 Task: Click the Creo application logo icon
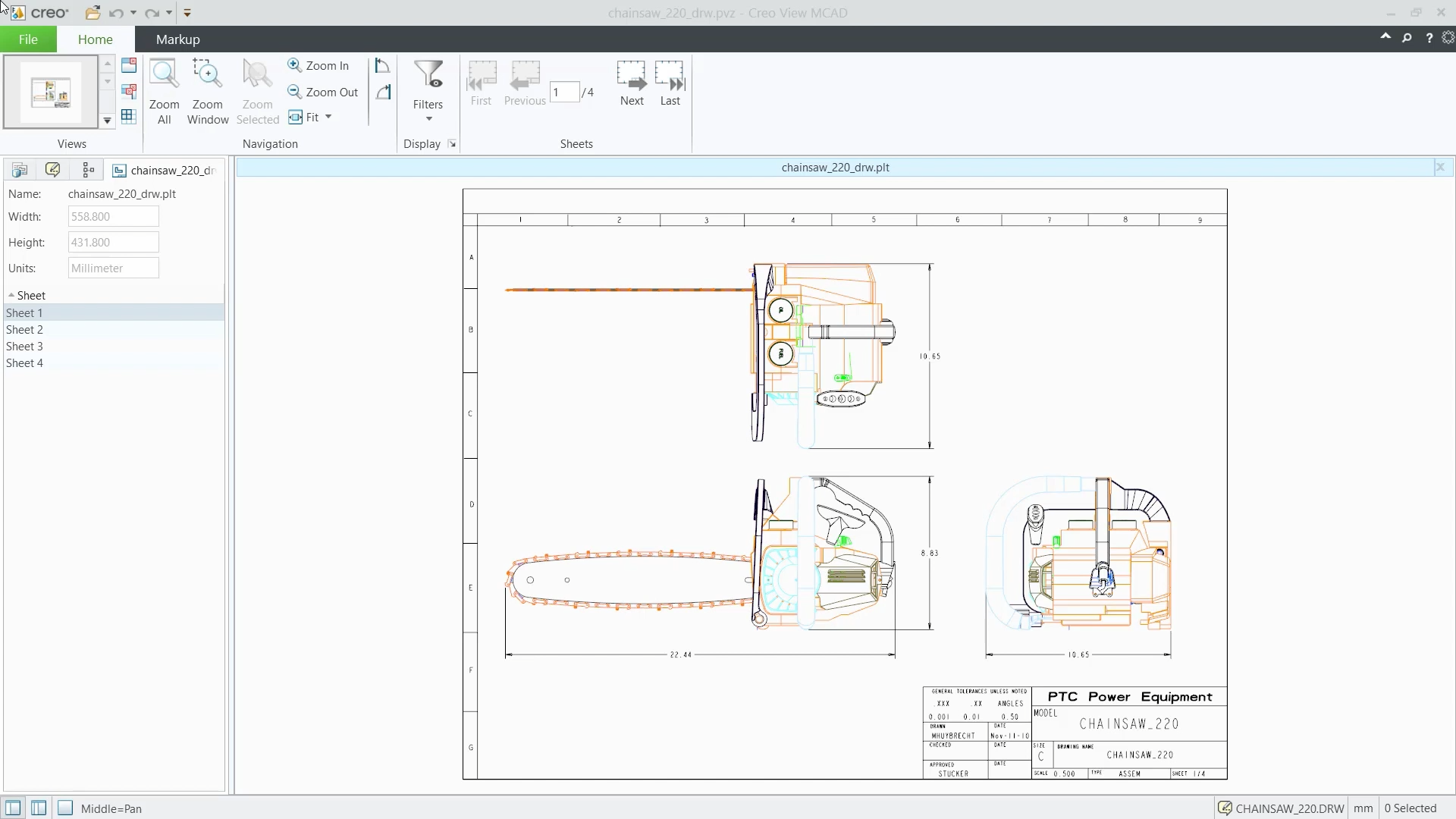17,13
